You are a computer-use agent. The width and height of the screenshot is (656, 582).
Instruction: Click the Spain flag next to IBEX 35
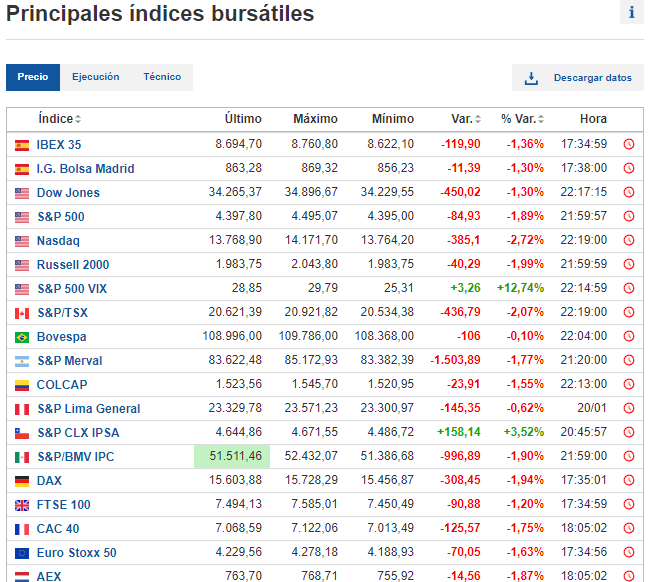click(x=22, y=145)
